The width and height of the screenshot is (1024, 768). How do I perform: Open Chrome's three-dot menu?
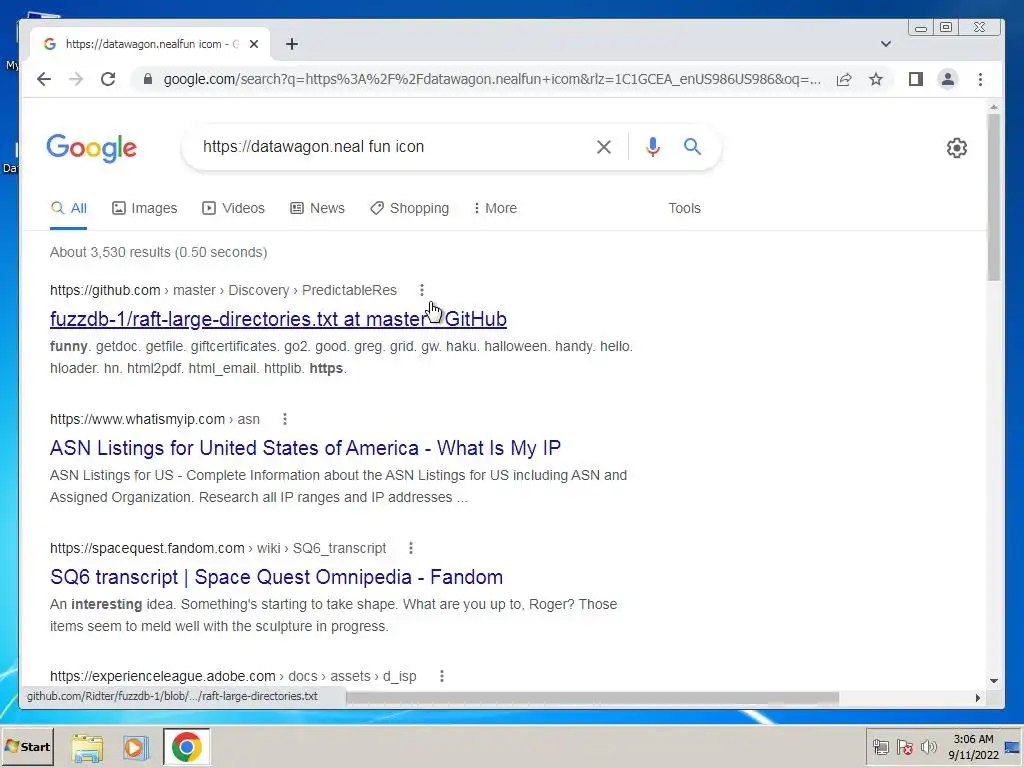point(980,79)
